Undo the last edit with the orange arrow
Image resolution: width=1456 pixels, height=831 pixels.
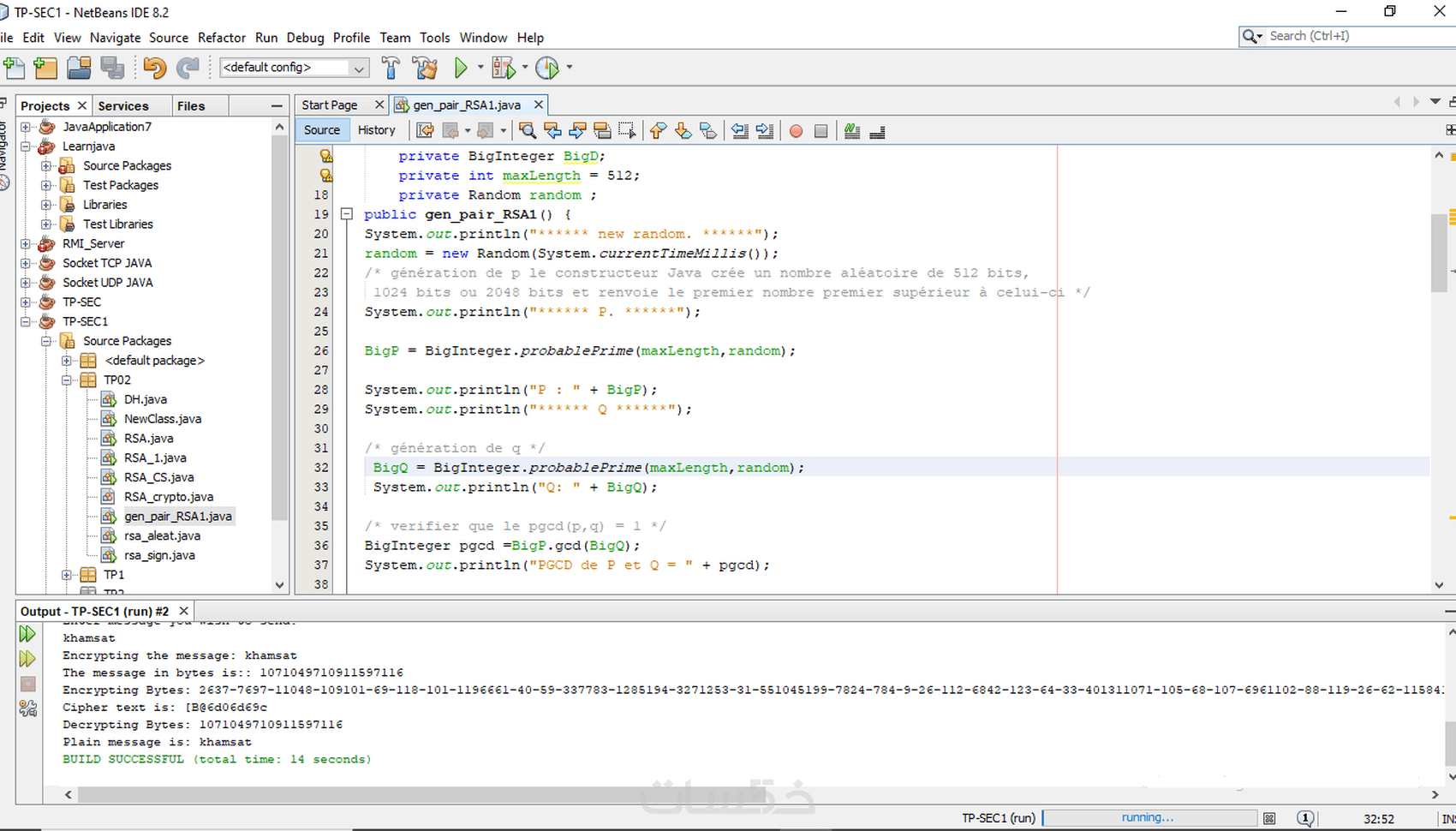pyautogui.click(x=155, y=68)
